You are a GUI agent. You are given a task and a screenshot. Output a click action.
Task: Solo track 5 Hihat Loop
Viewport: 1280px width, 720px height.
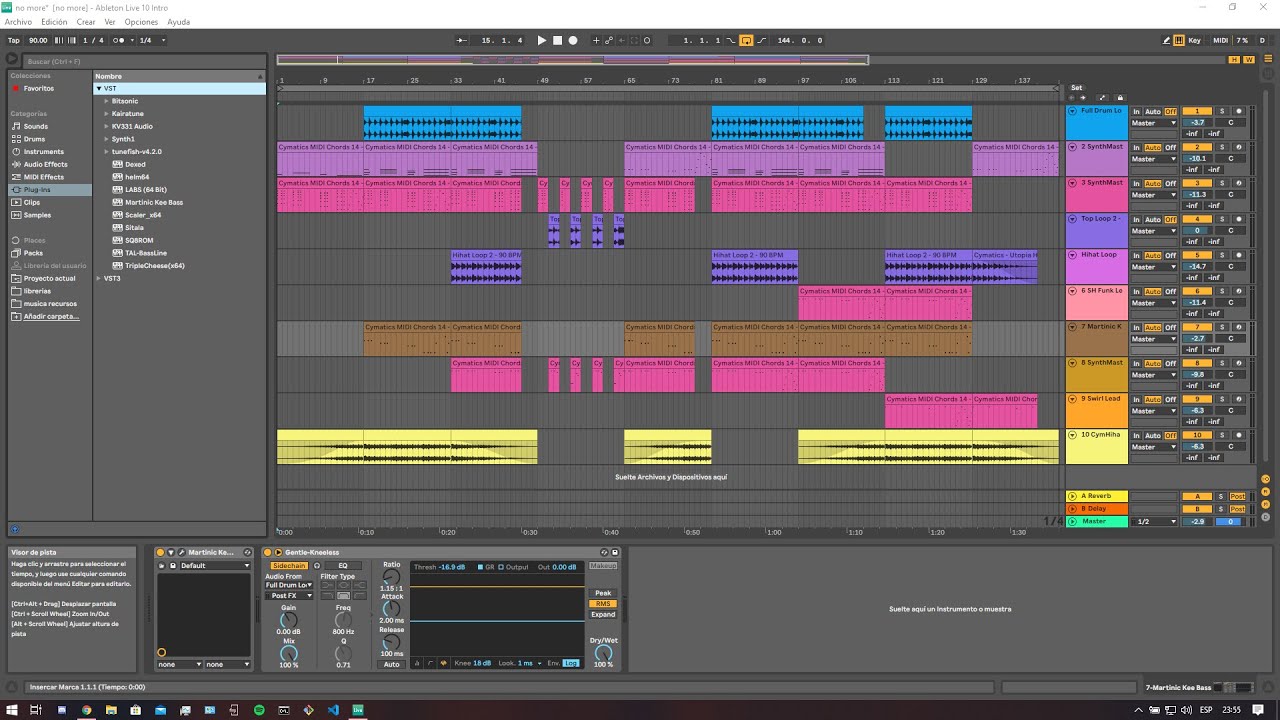coord(1221,255)
